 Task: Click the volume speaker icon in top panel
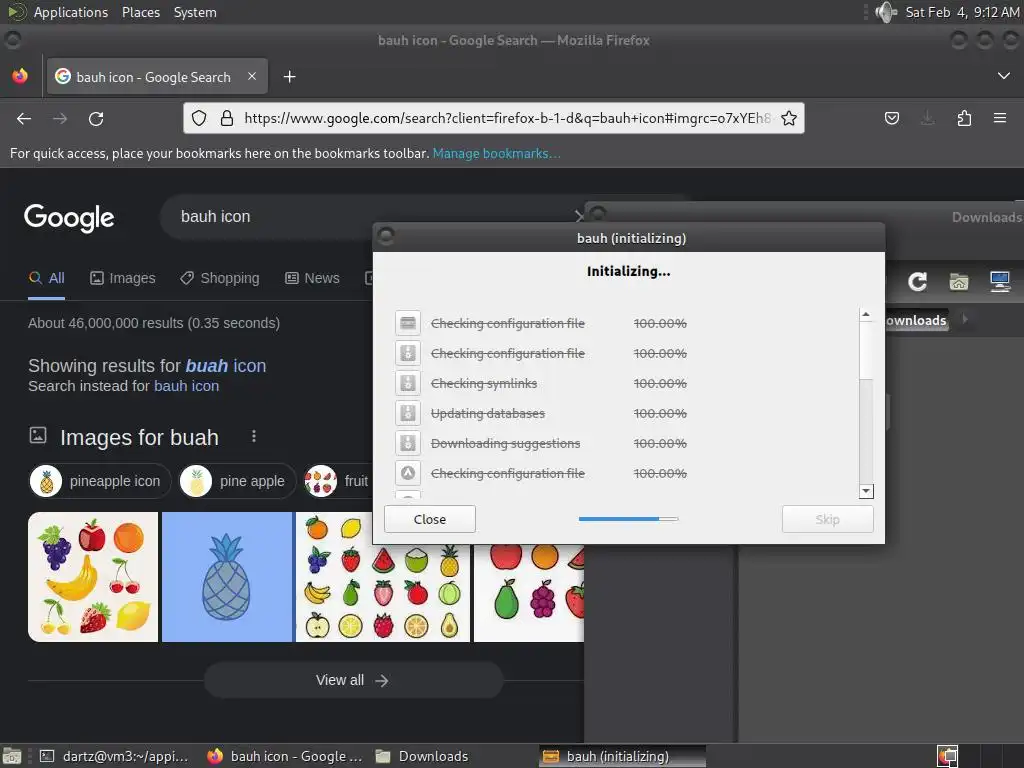pyautogui.click(x=886, y=12)
